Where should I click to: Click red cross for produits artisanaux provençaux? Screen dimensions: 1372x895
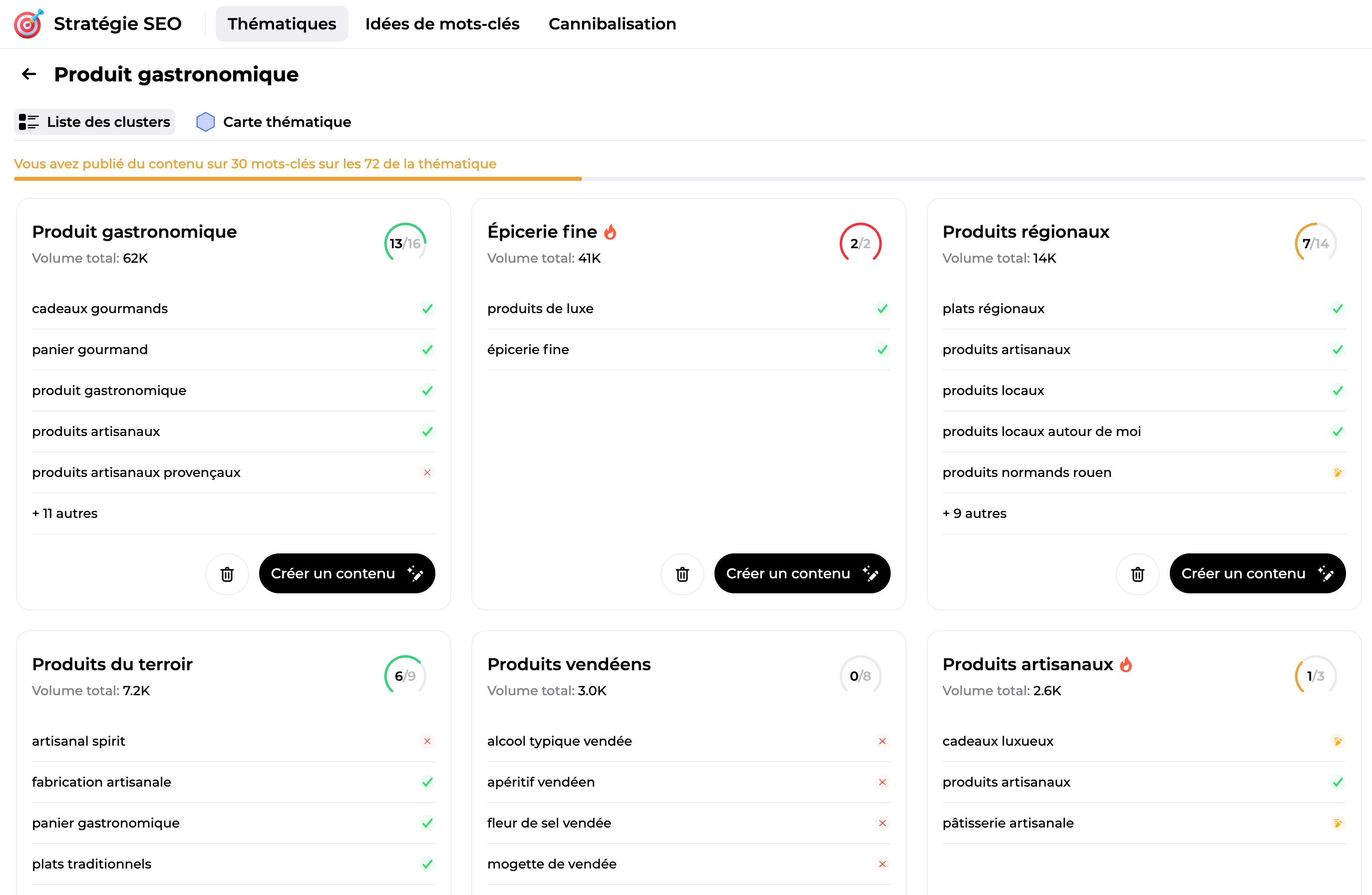coord(427,472)
